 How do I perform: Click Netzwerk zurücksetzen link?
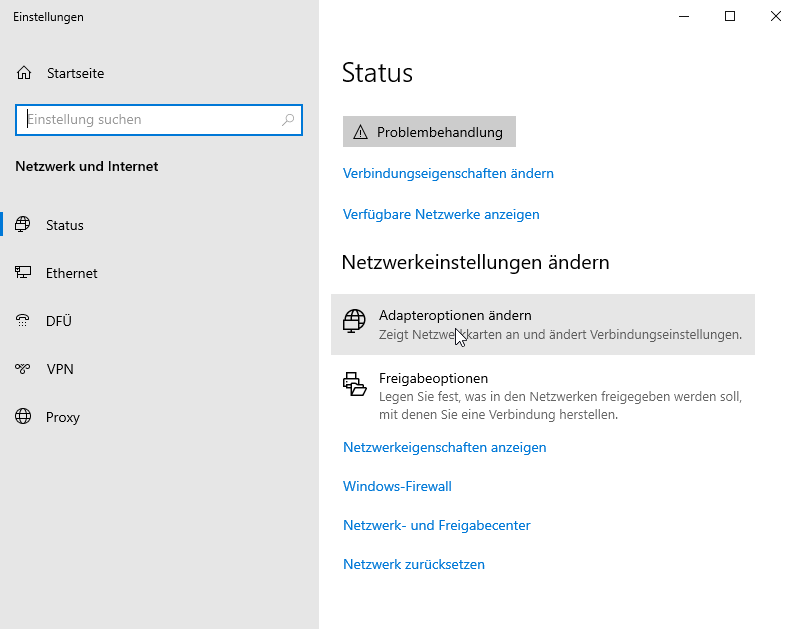414,564
